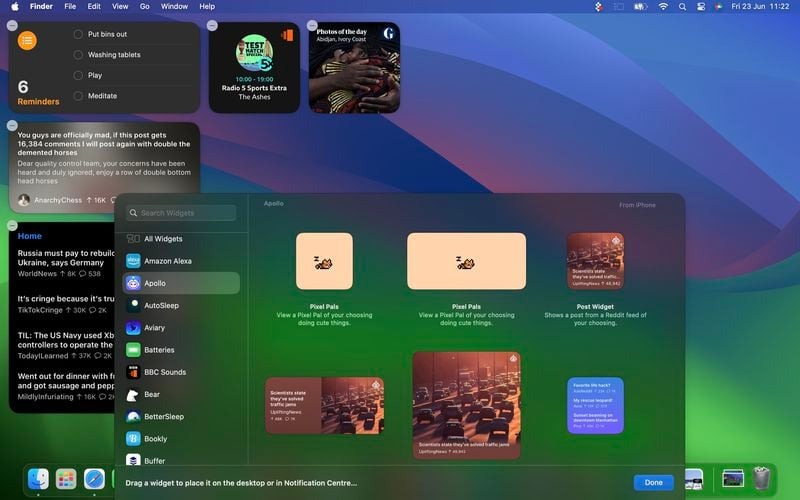Choose the purple feed list widget
Image resolution: width=800 pixels, height=500 pixels.
pos(595,406)
